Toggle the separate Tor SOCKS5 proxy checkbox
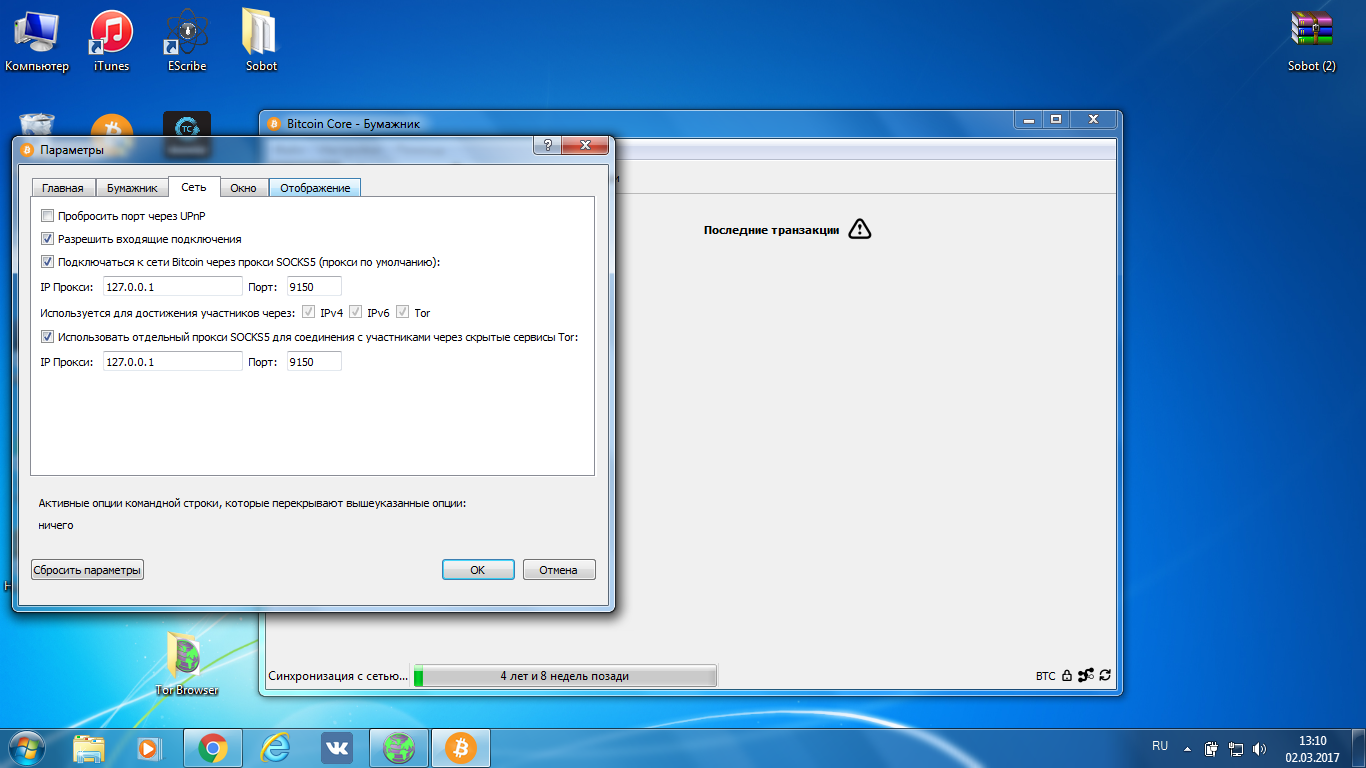The height and width of the screenshot is (768, 1366). click(47, 337)
